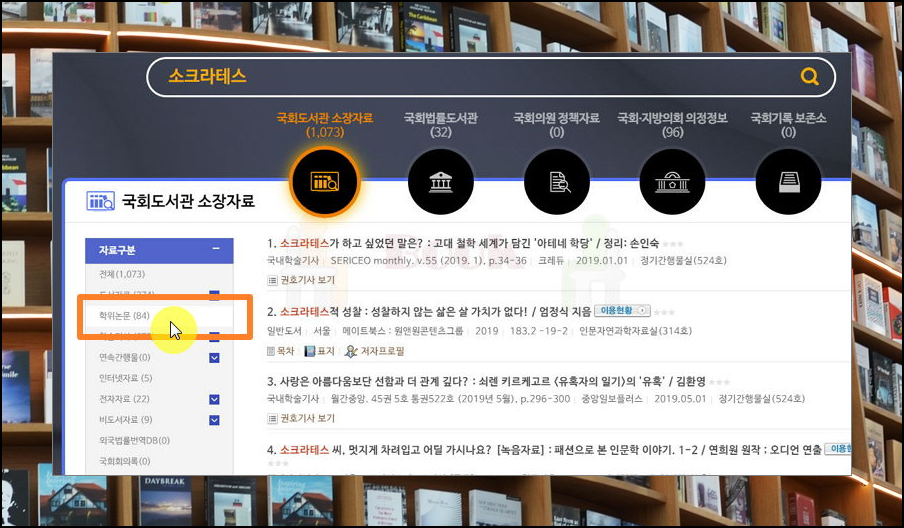The width and height of the screenshot is (904, 528).
Task: Expand the 비도서자료 (9) dropdown arrow
Action: [x=214, y=420]
